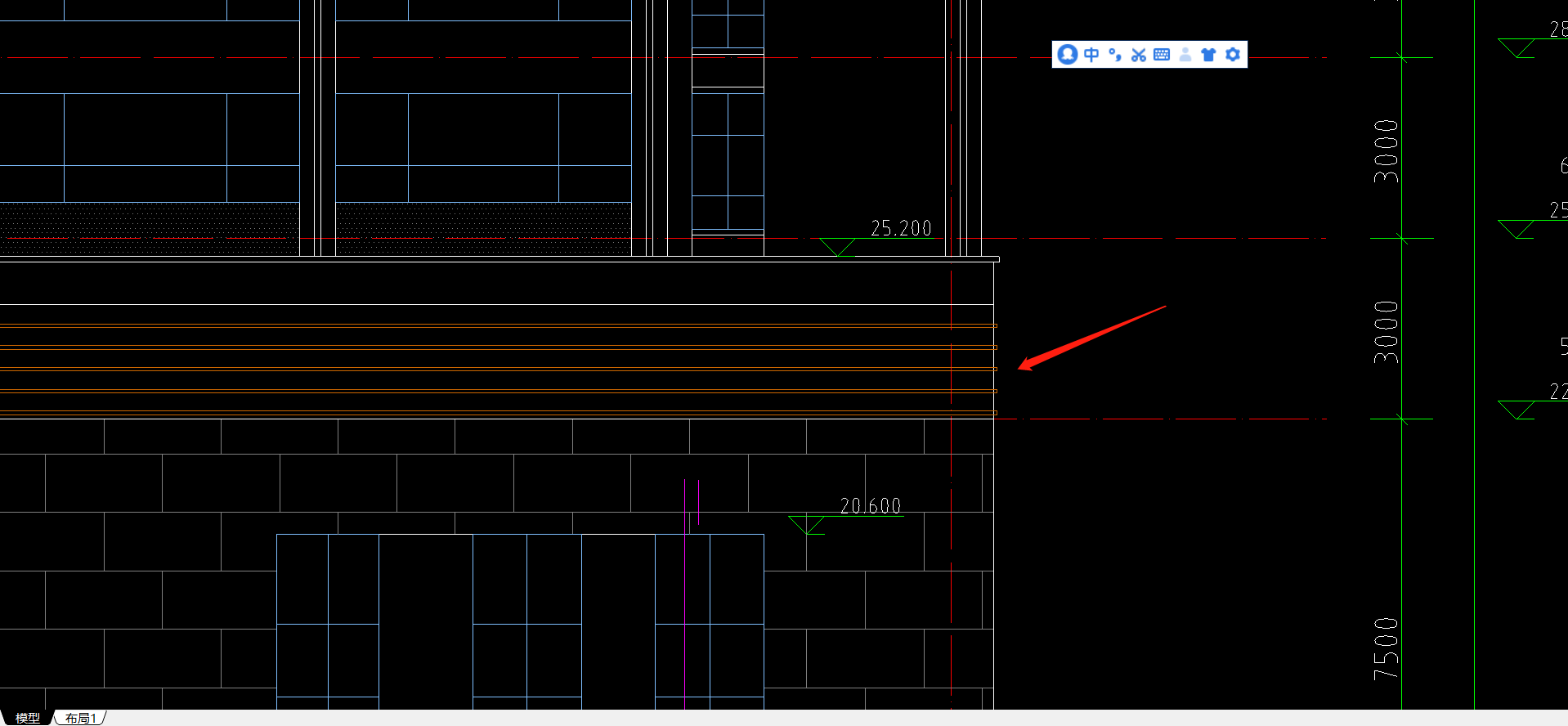Image resolution: width=1568 pixels, height=726 pixels.
Task: Open the soft keyboard icon in IME bar
Action: point(1162,55)
